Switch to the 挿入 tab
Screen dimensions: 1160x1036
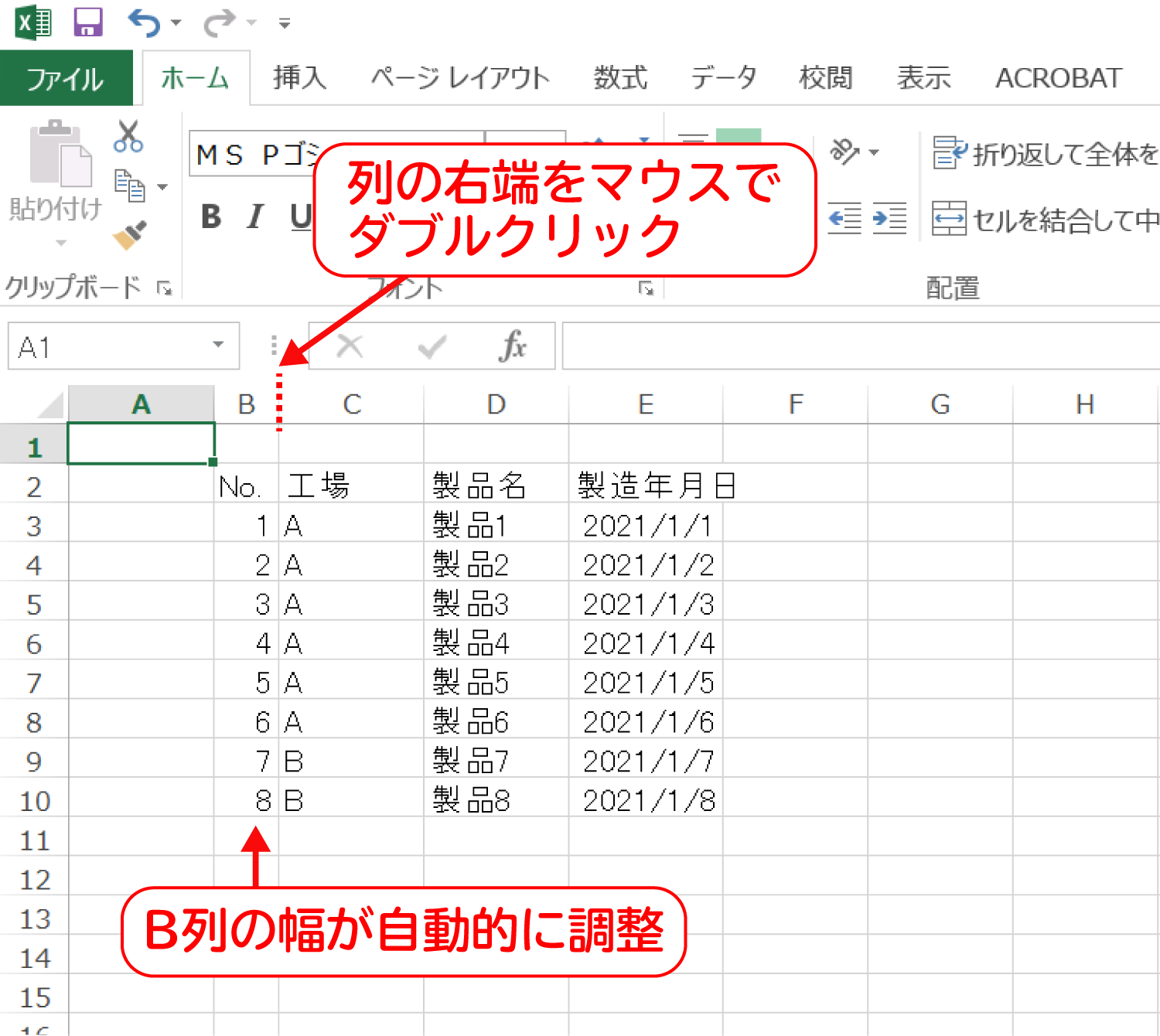(x=299, y=77)
